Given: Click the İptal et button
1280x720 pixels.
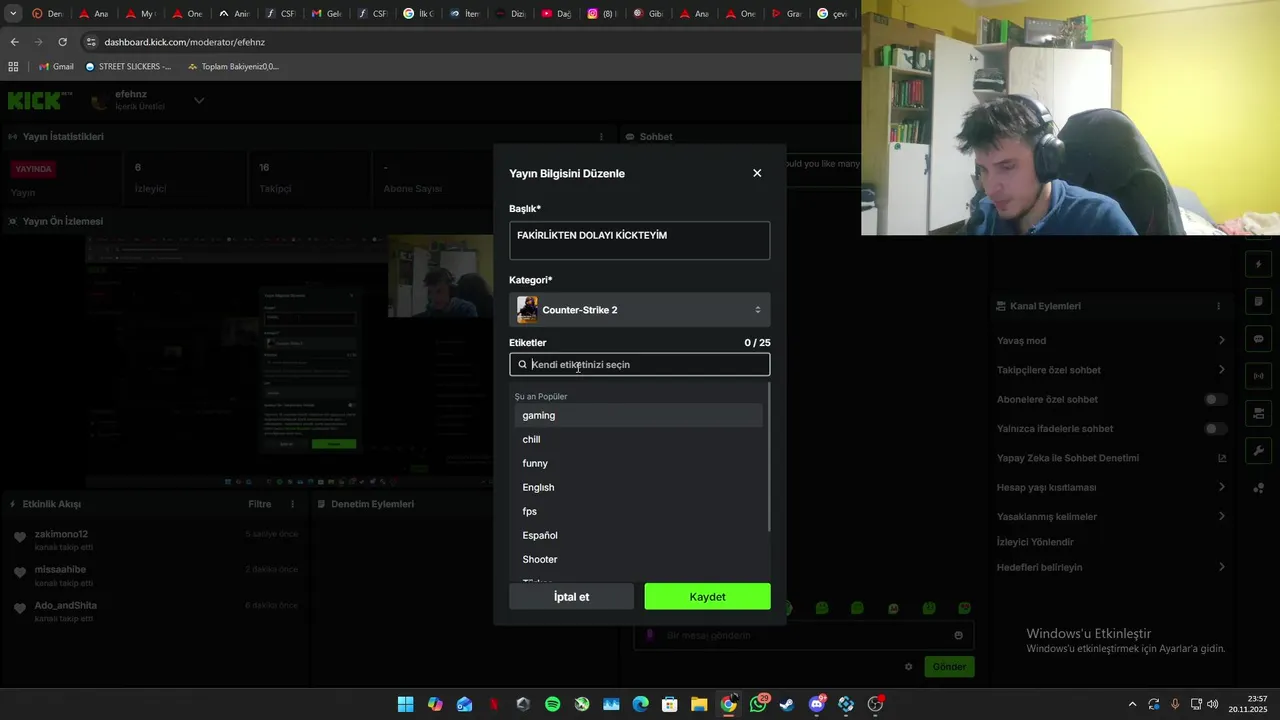Looking at the screenshot, I should (x=571, y=597).
